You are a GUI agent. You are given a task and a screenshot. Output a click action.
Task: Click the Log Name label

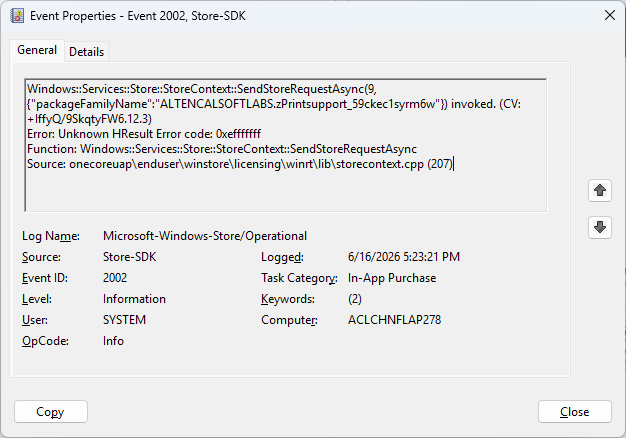(x=51, y=236)
